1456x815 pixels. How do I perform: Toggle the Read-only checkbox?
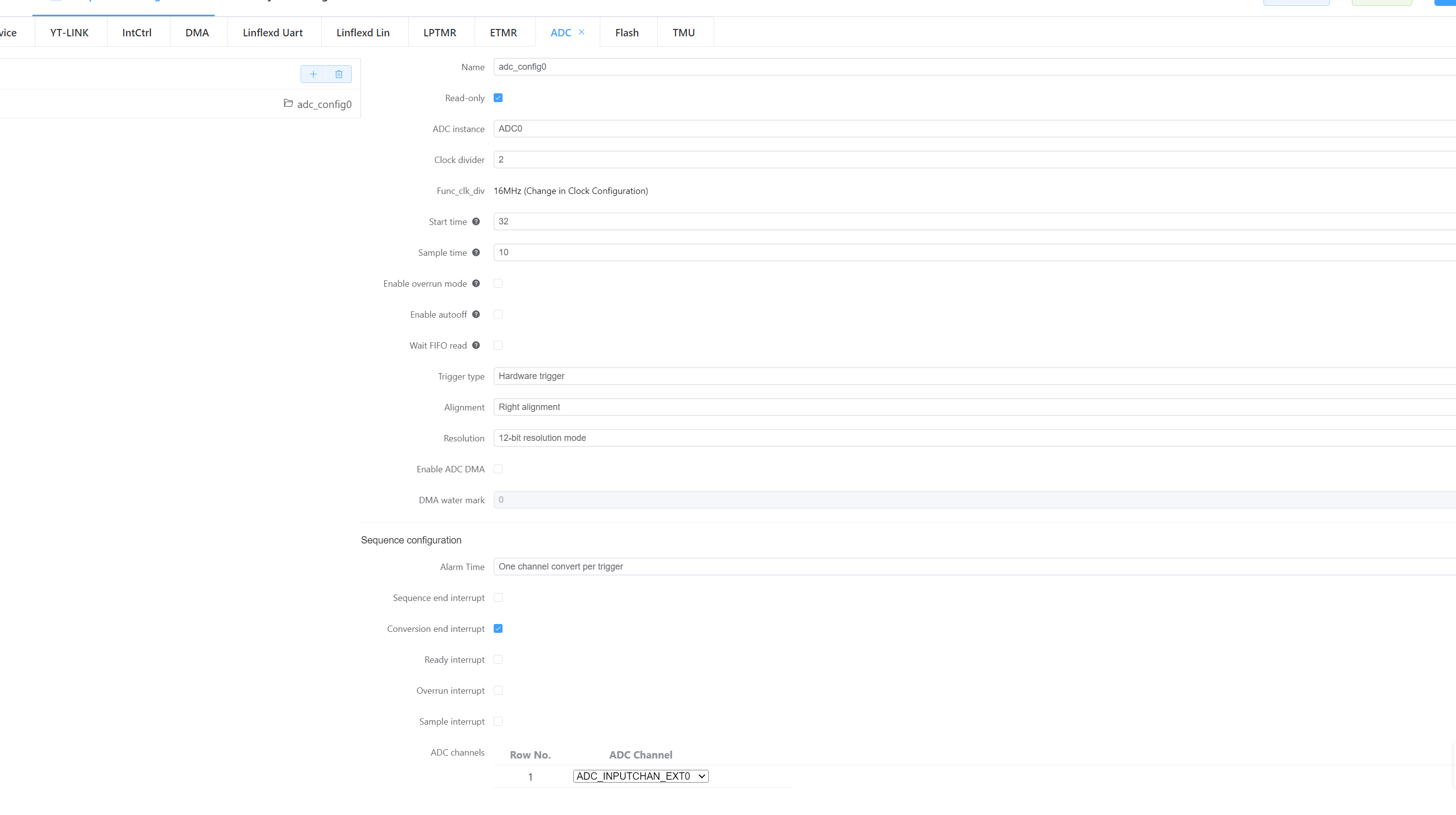(x=498, y=98)
